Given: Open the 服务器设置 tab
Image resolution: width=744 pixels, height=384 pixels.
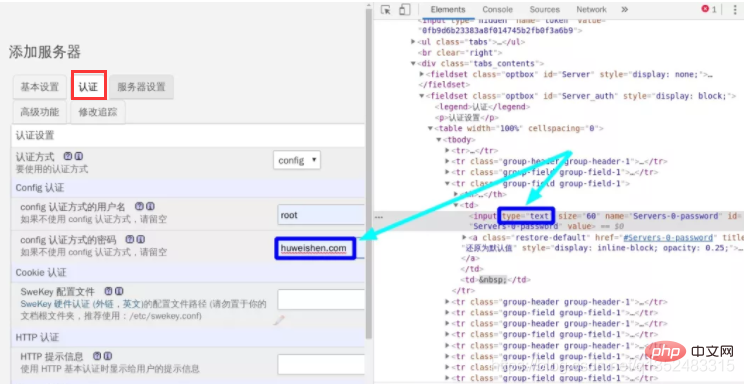Looking at the screenshot, I should [x=141, y=87].
